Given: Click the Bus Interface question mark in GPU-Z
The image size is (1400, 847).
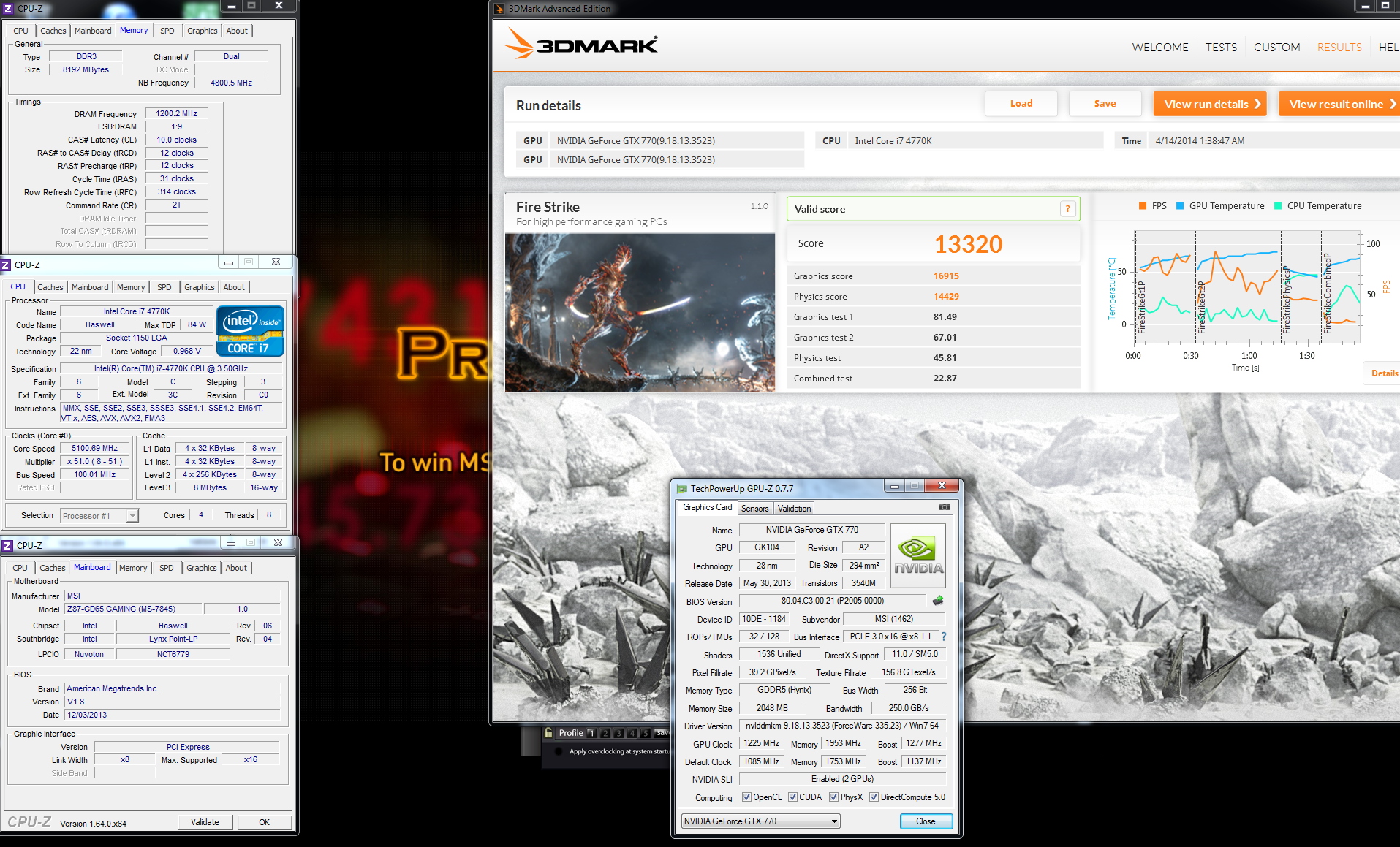Looking at the screenshot, I should click(944, 637).
